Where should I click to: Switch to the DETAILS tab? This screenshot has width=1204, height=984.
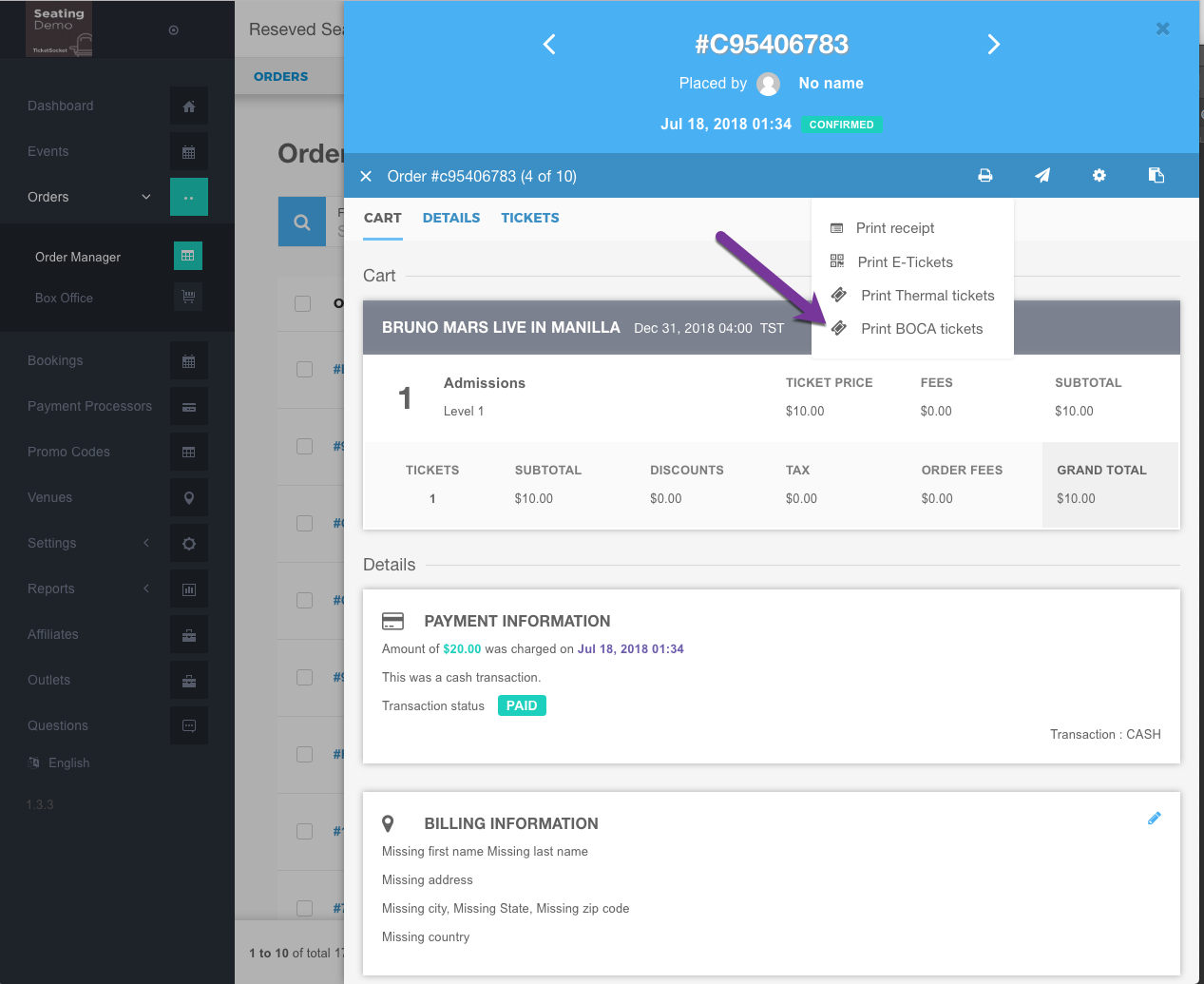(451, 218)
